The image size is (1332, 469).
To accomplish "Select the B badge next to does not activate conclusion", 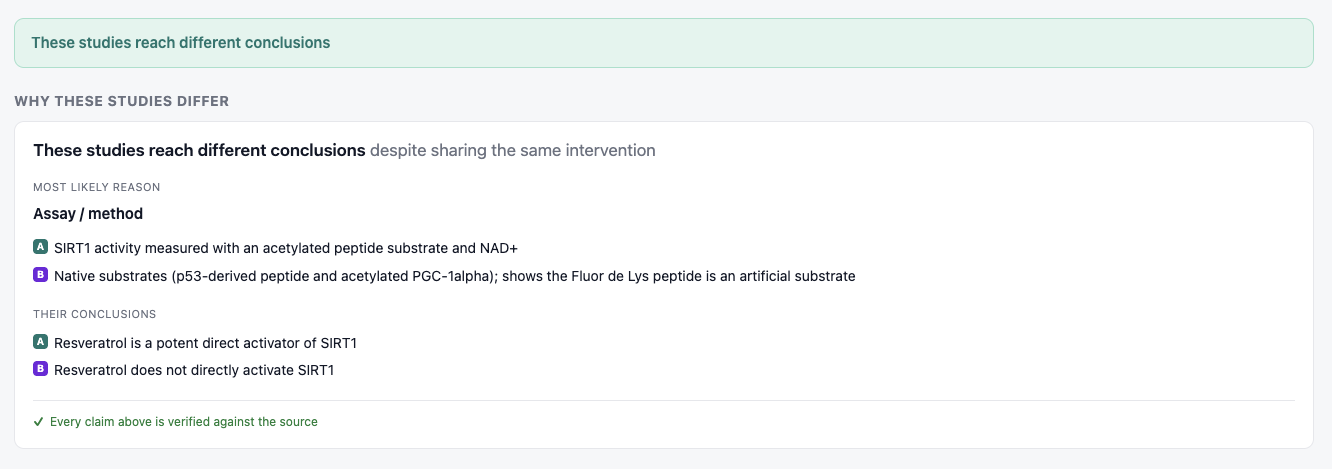I will pyautogui.click(x=41, y=369).
